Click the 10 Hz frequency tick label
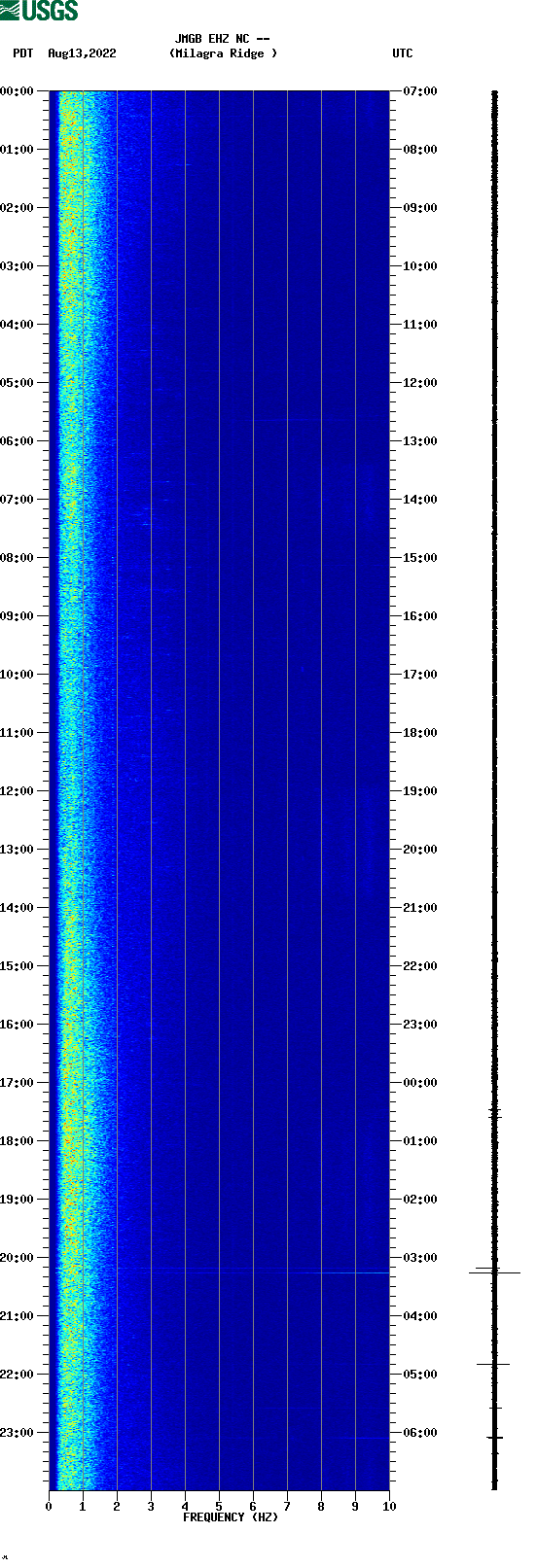537x1568 pixels. coord(389,1507)
